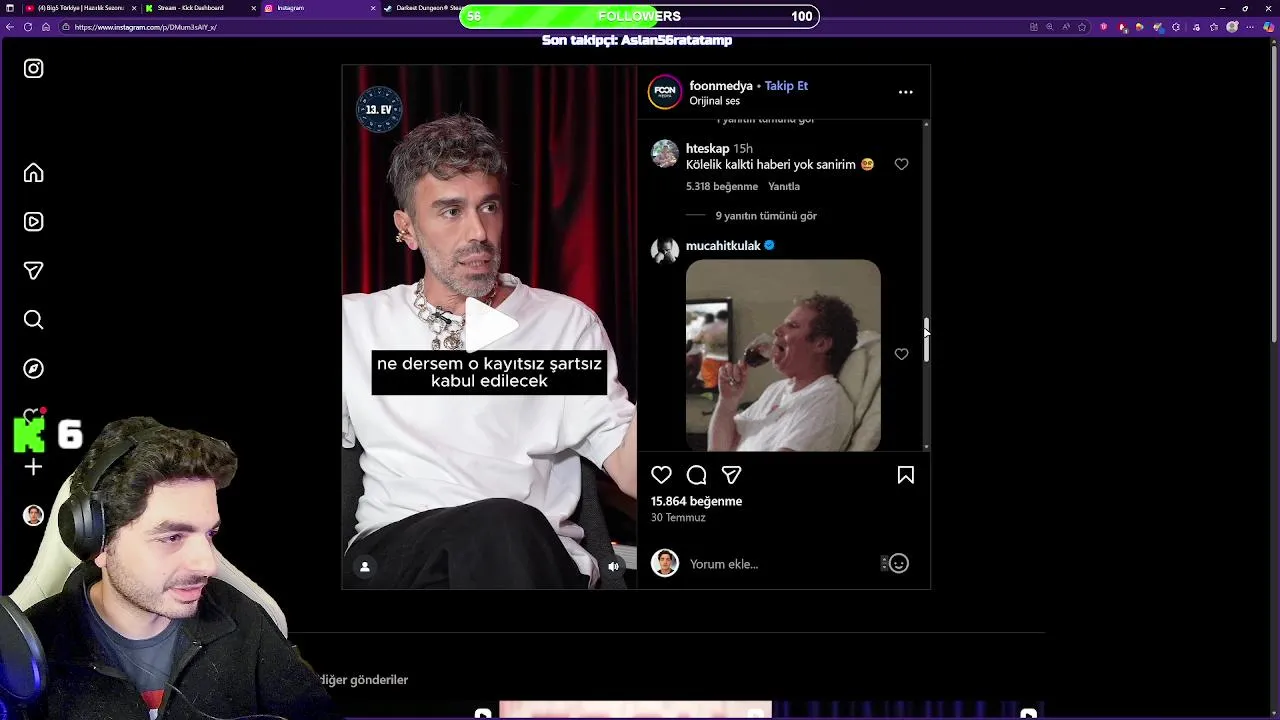View post likes '15.864 beğenme'

697,501
